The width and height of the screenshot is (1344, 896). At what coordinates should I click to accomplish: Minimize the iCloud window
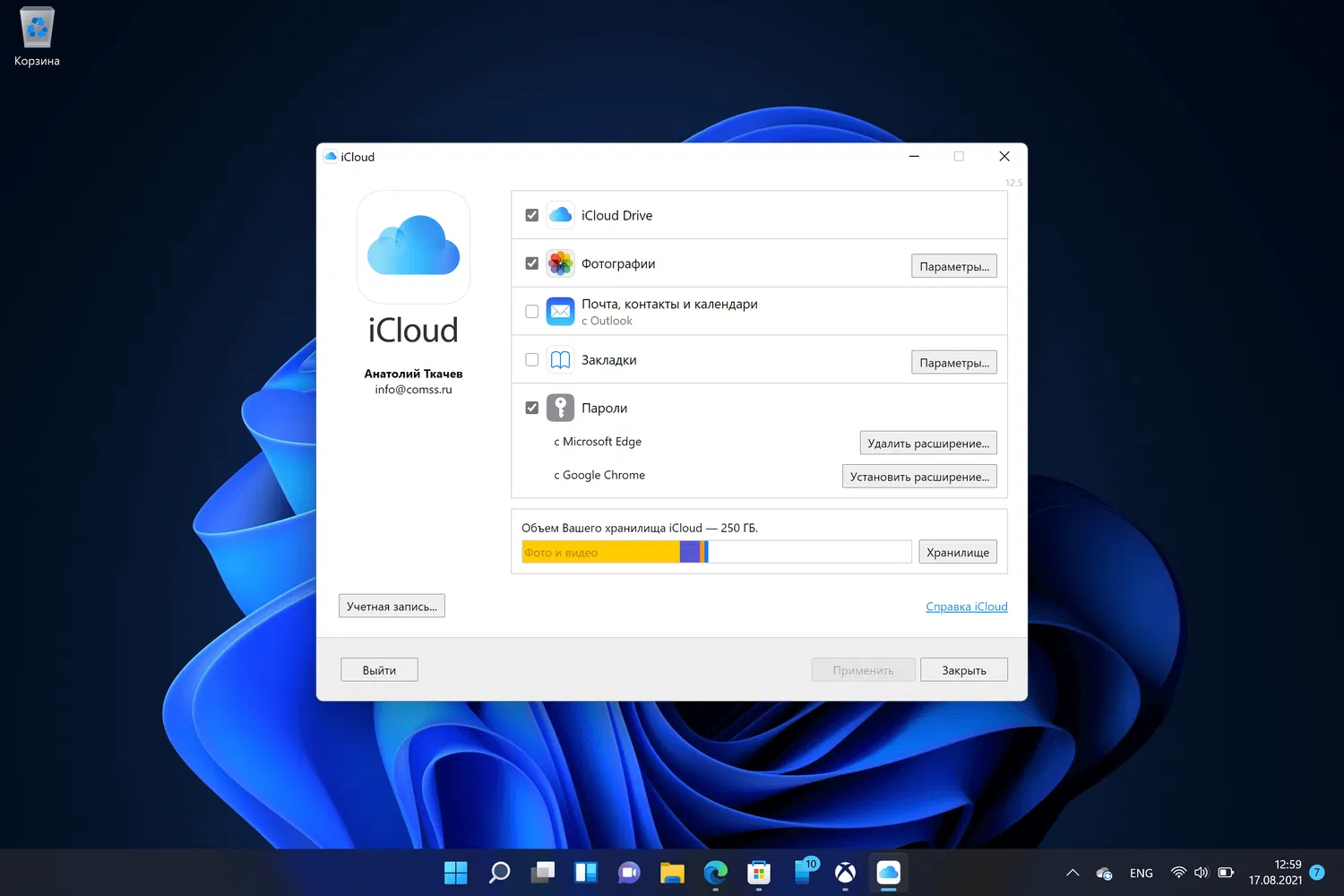coord(914,157)
